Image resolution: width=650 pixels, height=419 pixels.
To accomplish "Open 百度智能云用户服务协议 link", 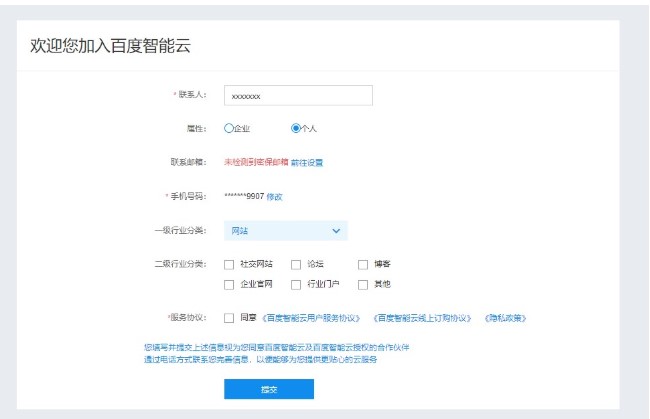I will pos(311,318).
